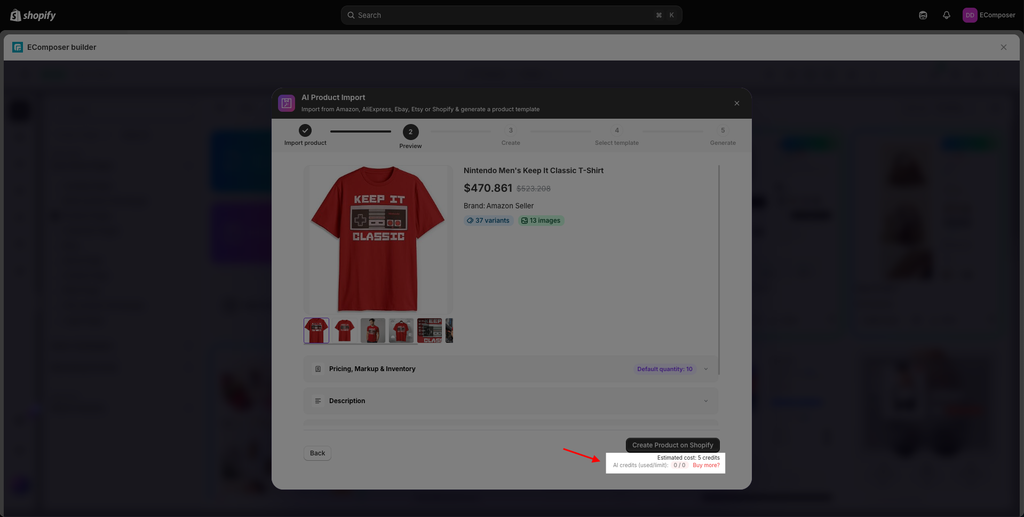
Task: Click Create Product on Shopify
Action: point(673,445)
